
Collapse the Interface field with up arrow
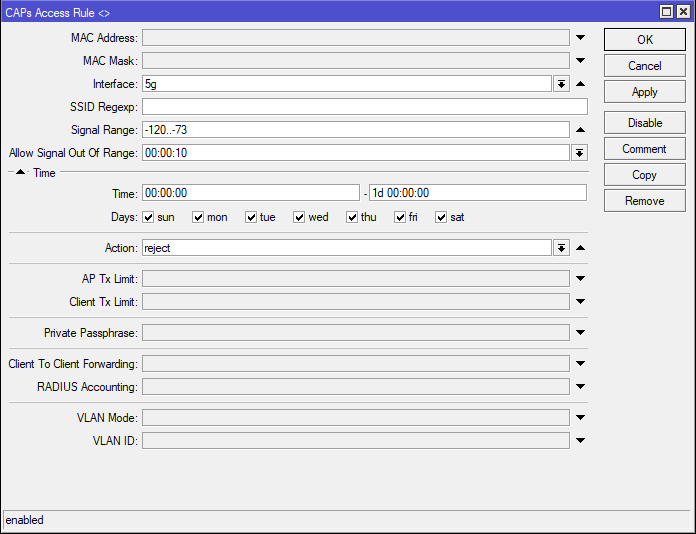tap(580, 83)
